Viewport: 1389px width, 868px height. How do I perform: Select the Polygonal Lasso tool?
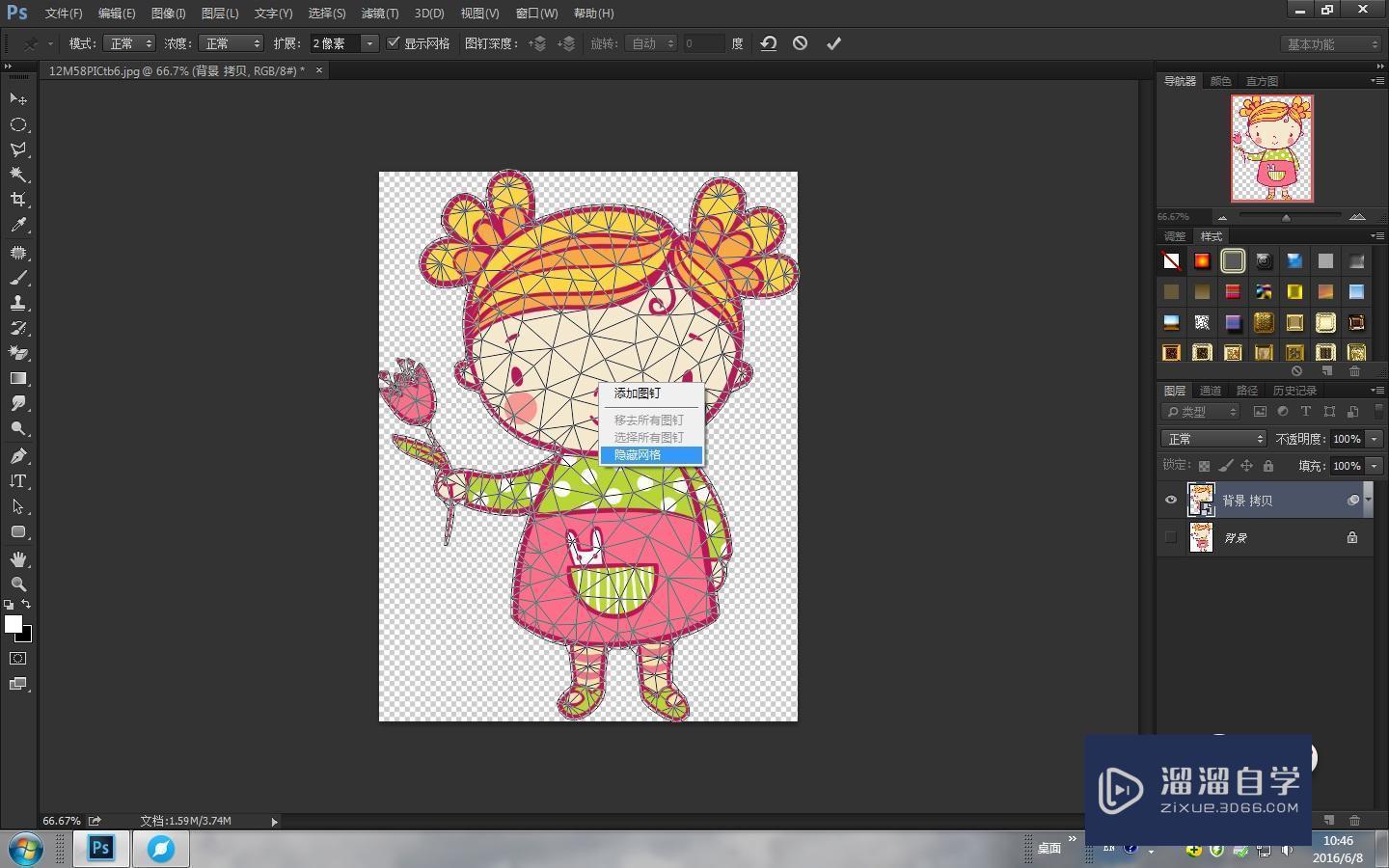point(17,149)
